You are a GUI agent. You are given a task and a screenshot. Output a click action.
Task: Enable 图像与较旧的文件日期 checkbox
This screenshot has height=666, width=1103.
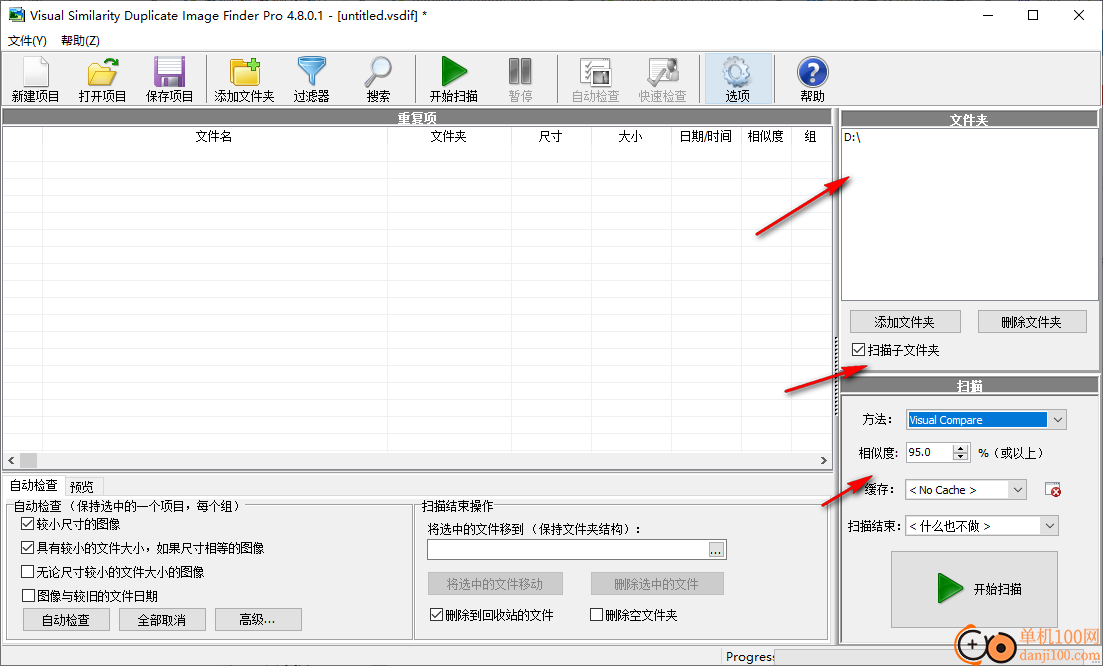point(27,596)
